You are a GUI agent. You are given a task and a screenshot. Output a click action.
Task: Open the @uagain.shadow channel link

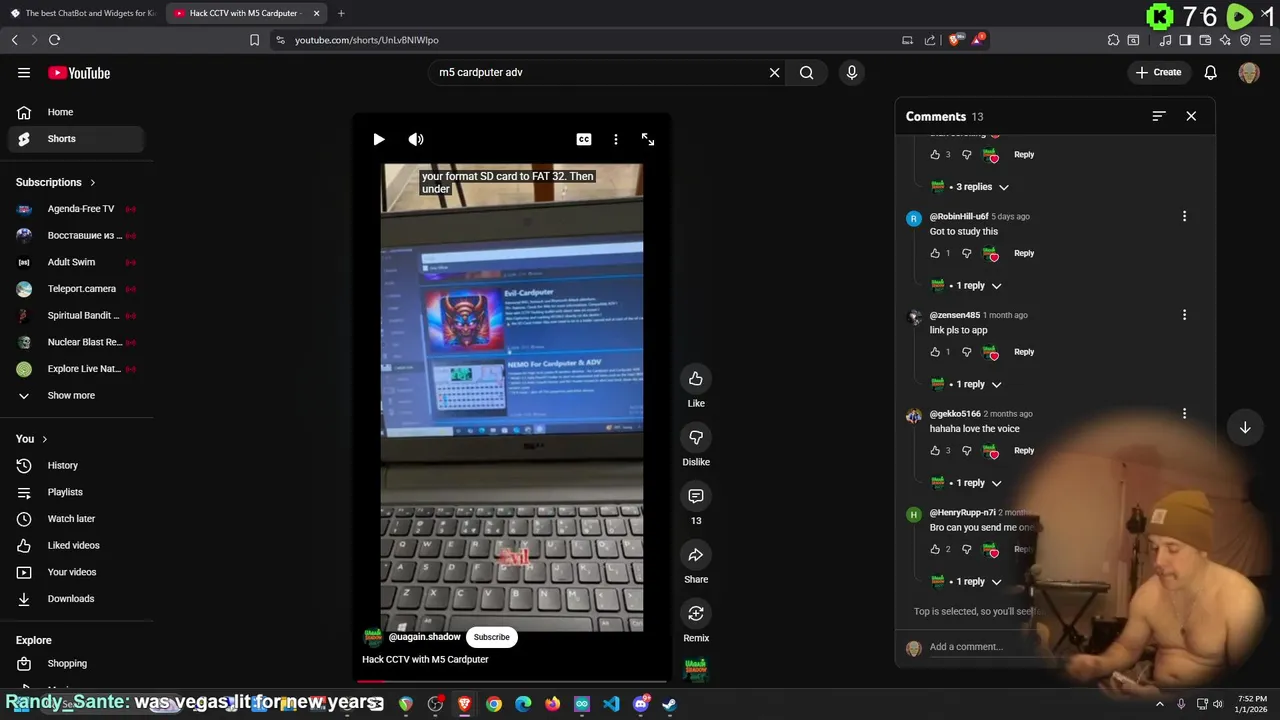424,637
